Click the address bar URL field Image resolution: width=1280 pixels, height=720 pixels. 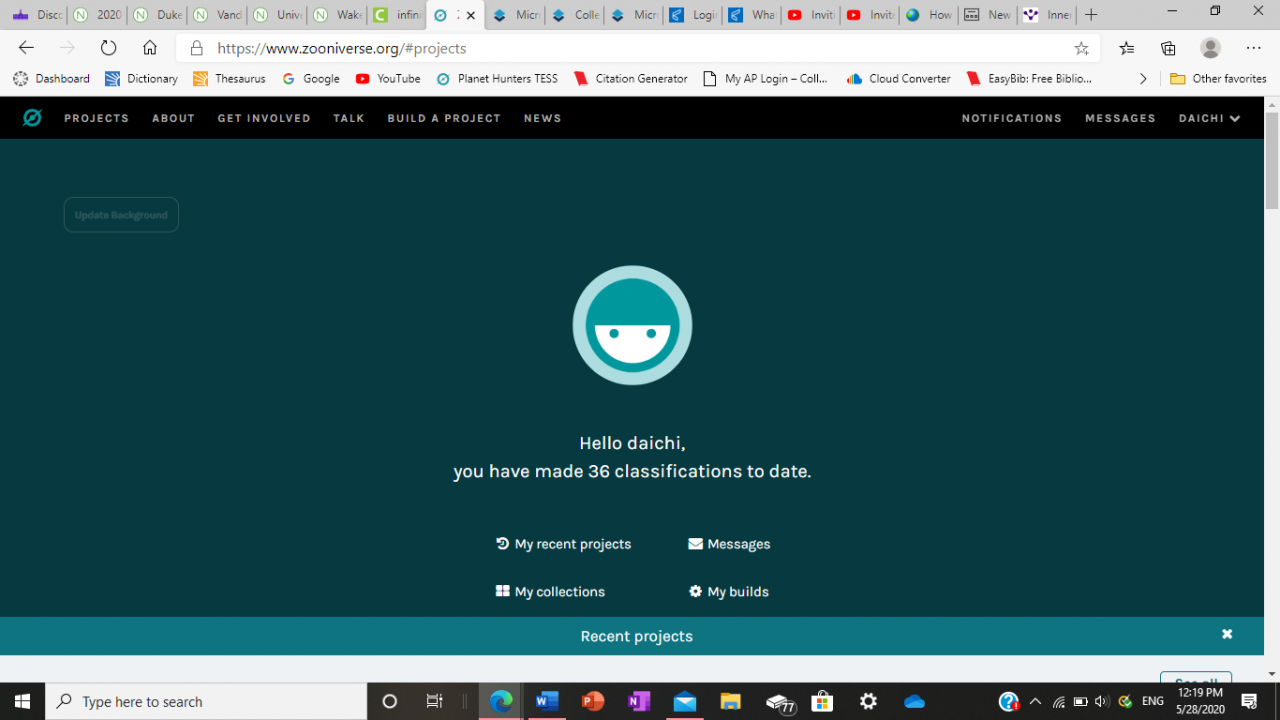pyautogui.click(x=638, y=48)
